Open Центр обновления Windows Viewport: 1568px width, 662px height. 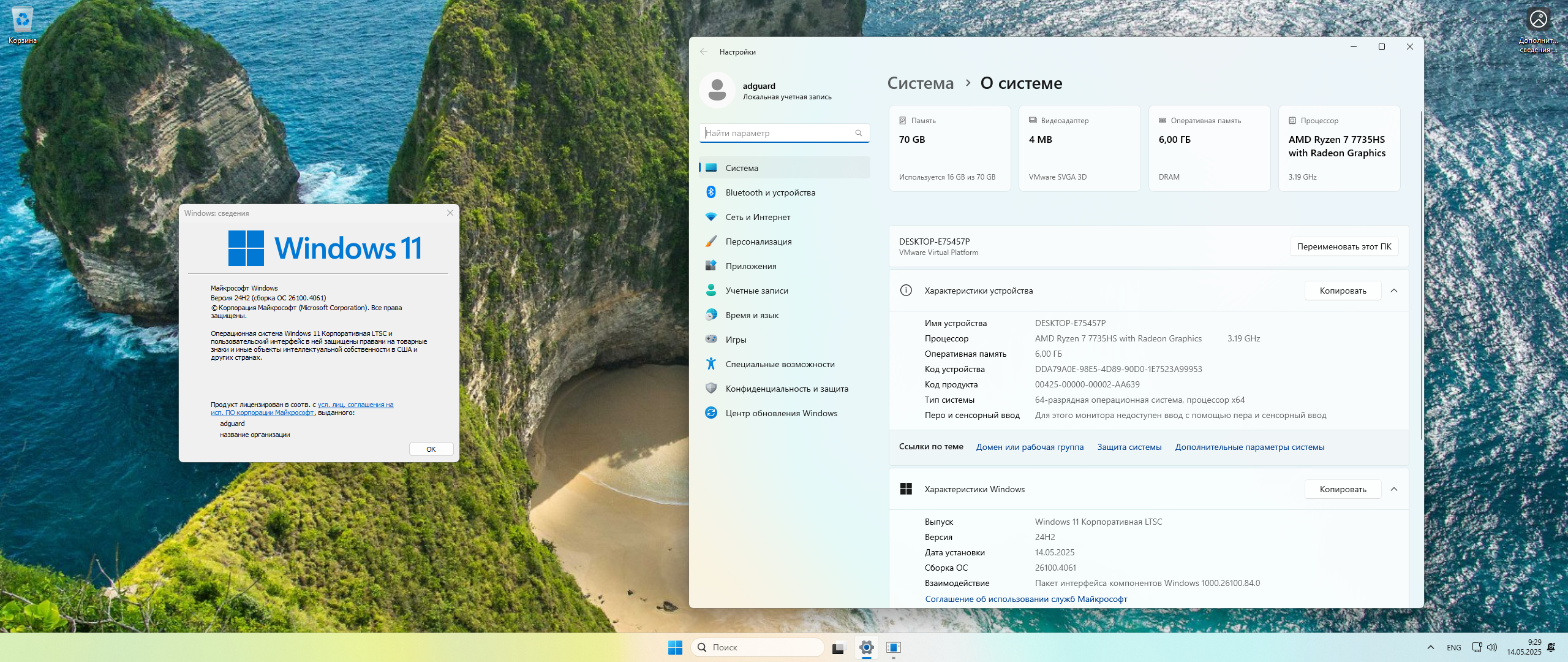pos(784,413)
